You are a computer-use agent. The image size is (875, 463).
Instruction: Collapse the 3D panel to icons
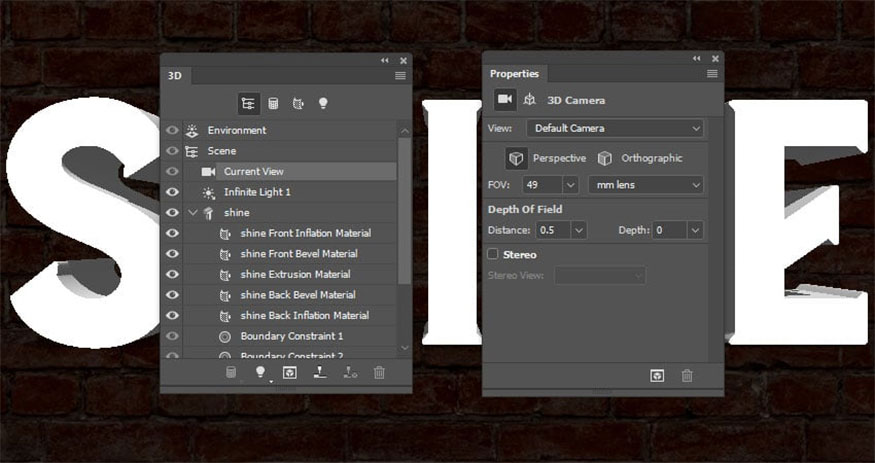[384, 60]
